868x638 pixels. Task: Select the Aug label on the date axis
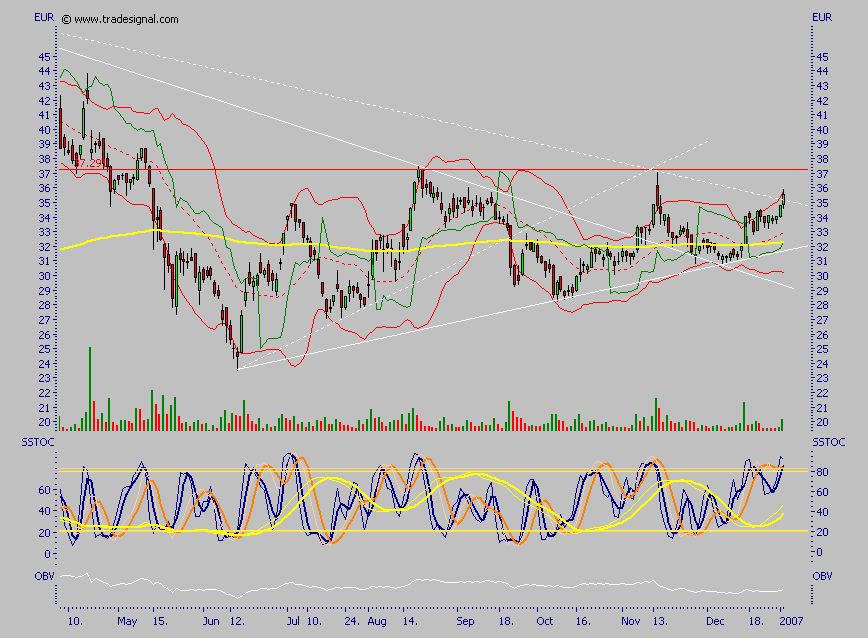[377, 621]
